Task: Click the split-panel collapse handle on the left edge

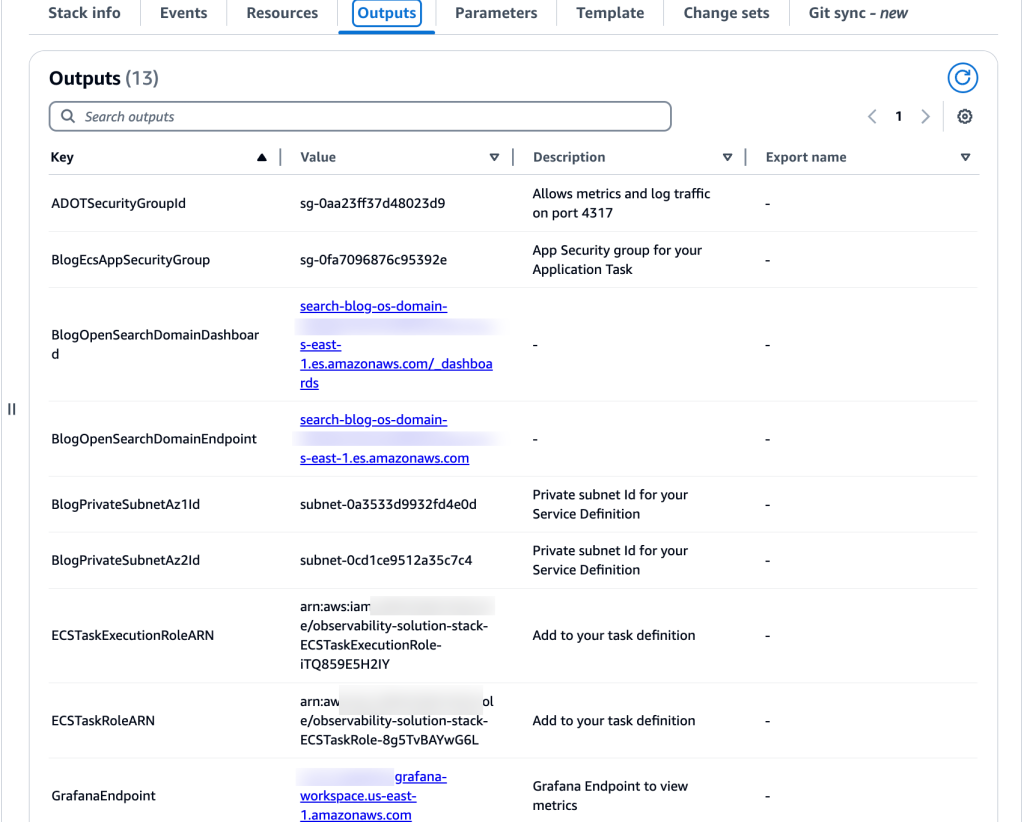Action: [11, 408]
